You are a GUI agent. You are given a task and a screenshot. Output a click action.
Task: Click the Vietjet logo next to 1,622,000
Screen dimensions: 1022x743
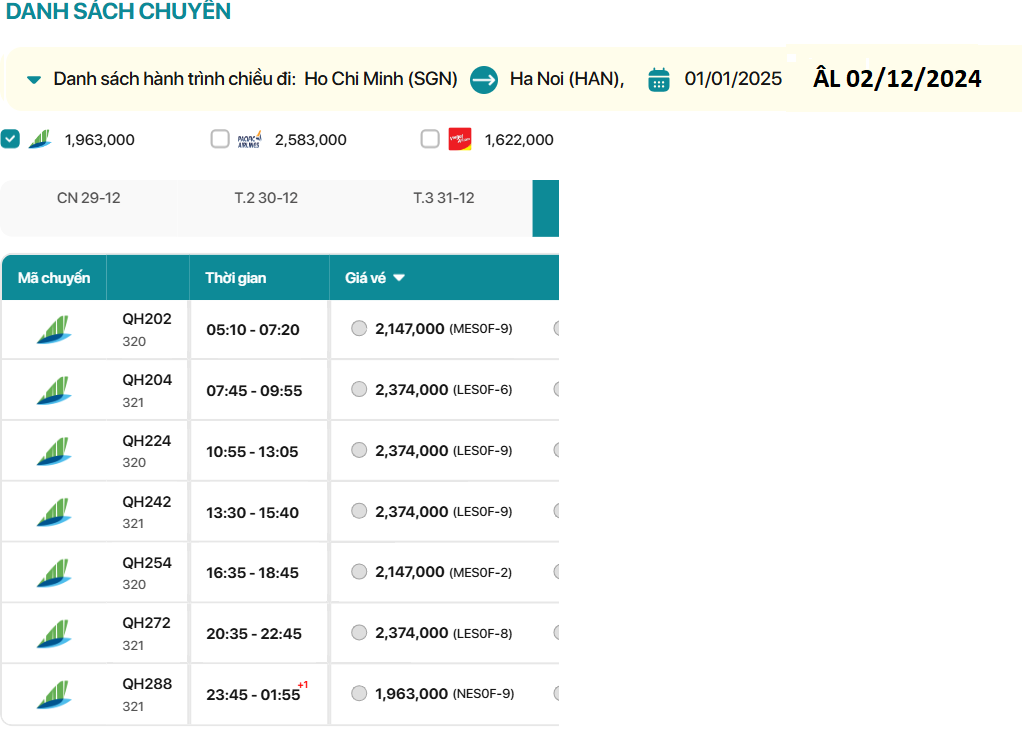click(460, 139)
